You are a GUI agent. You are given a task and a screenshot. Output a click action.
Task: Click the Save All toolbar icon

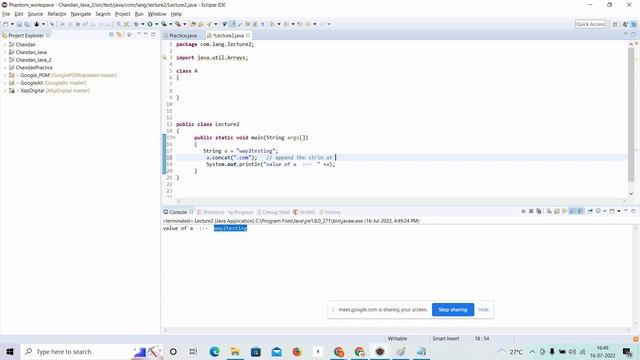[27, 24]
